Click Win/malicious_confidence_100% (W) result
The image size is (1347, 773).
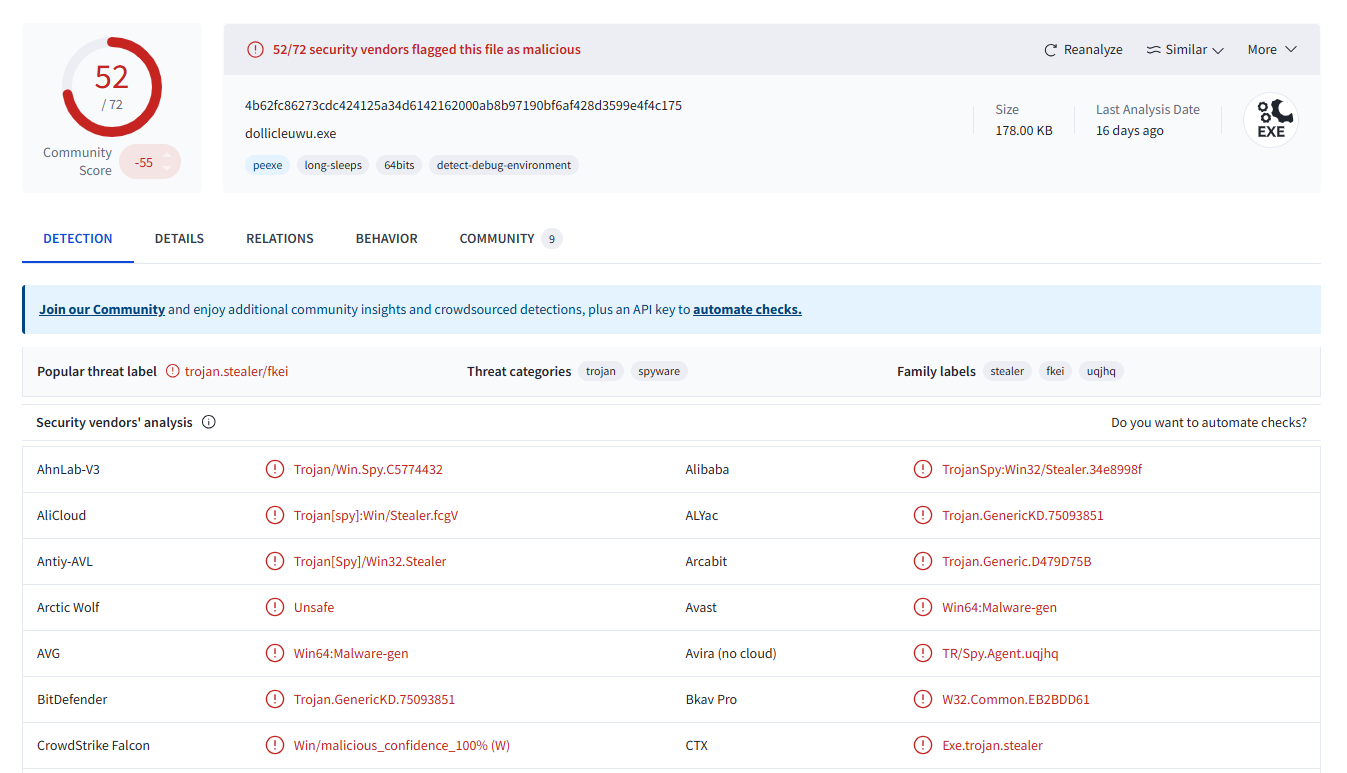point(402,745)
